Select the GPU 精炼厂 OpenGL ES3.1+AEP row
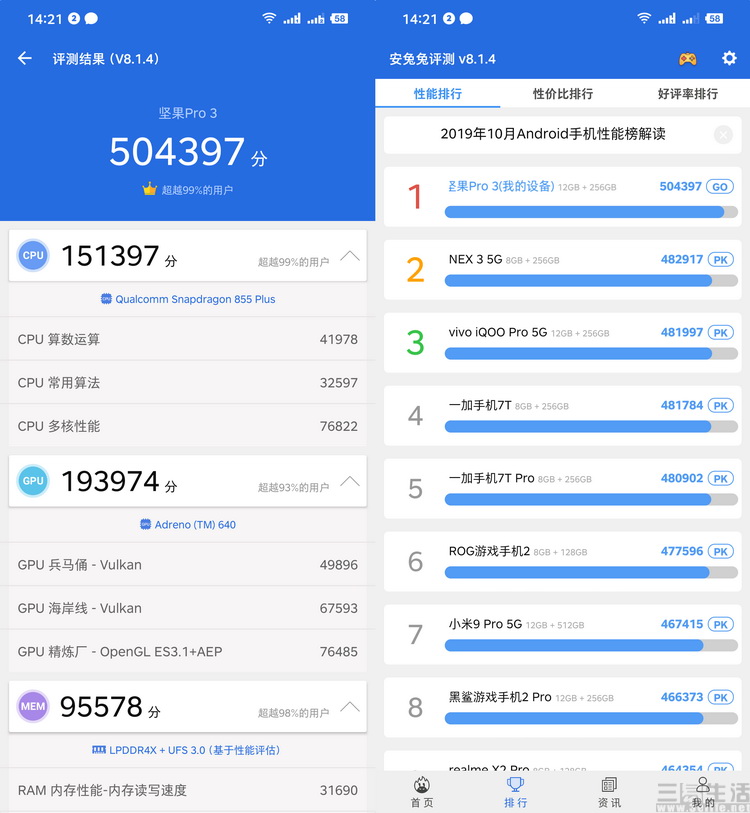This screenshot has width=750, height=813. point(188,652)
